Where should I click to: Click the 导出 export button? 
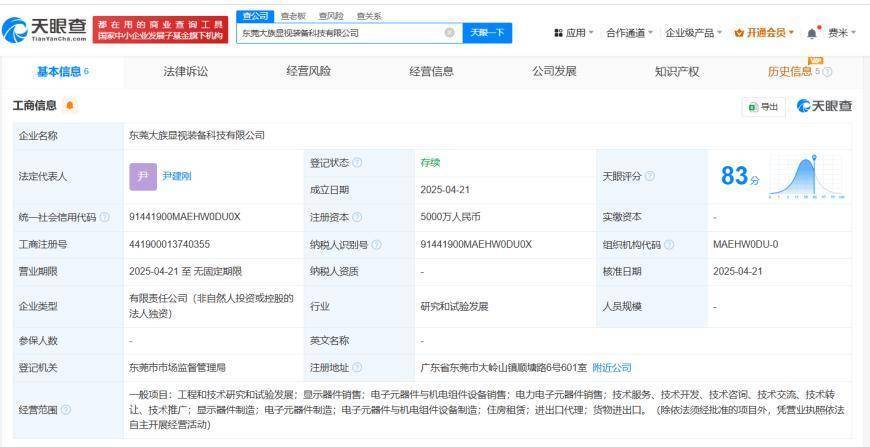click(x=763, y=107)
